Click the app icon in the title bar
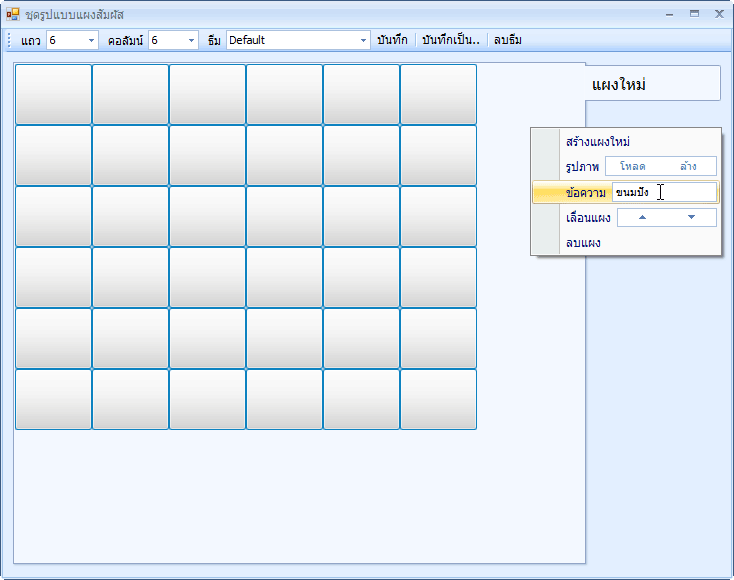The height and width of the screenshot is (580, 734). (x=13, y=14)
